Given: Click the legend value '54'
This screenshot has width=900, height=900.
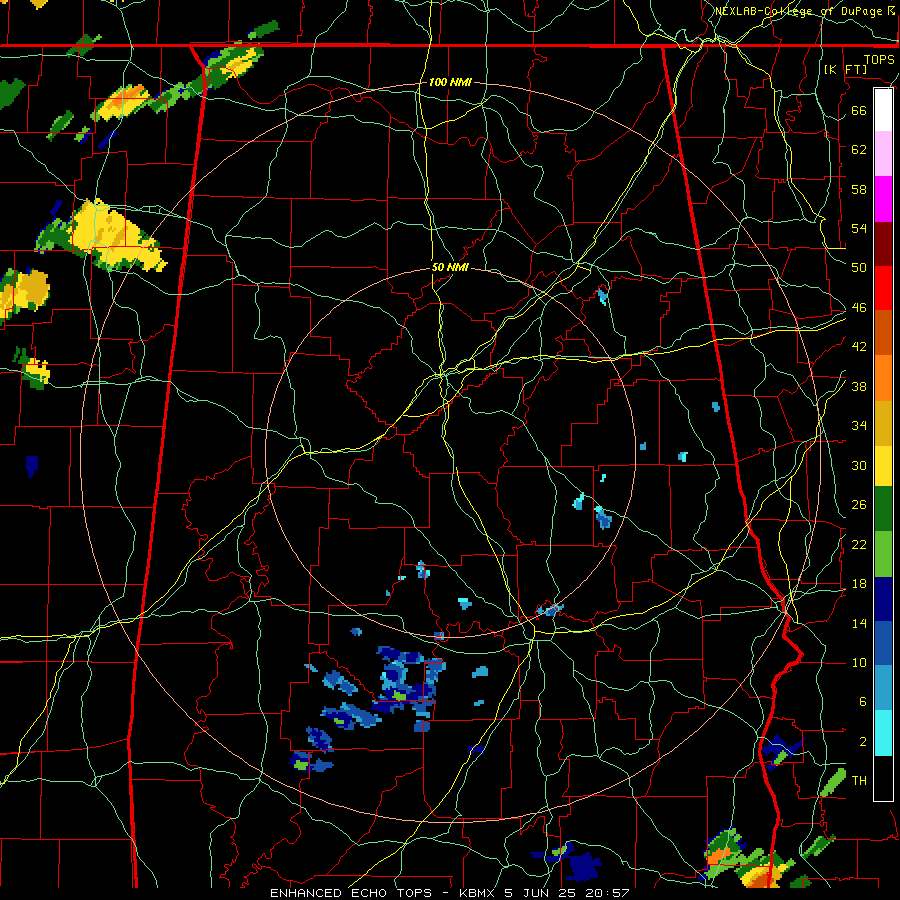Looking at the screenshot, I should click(859, 228).
